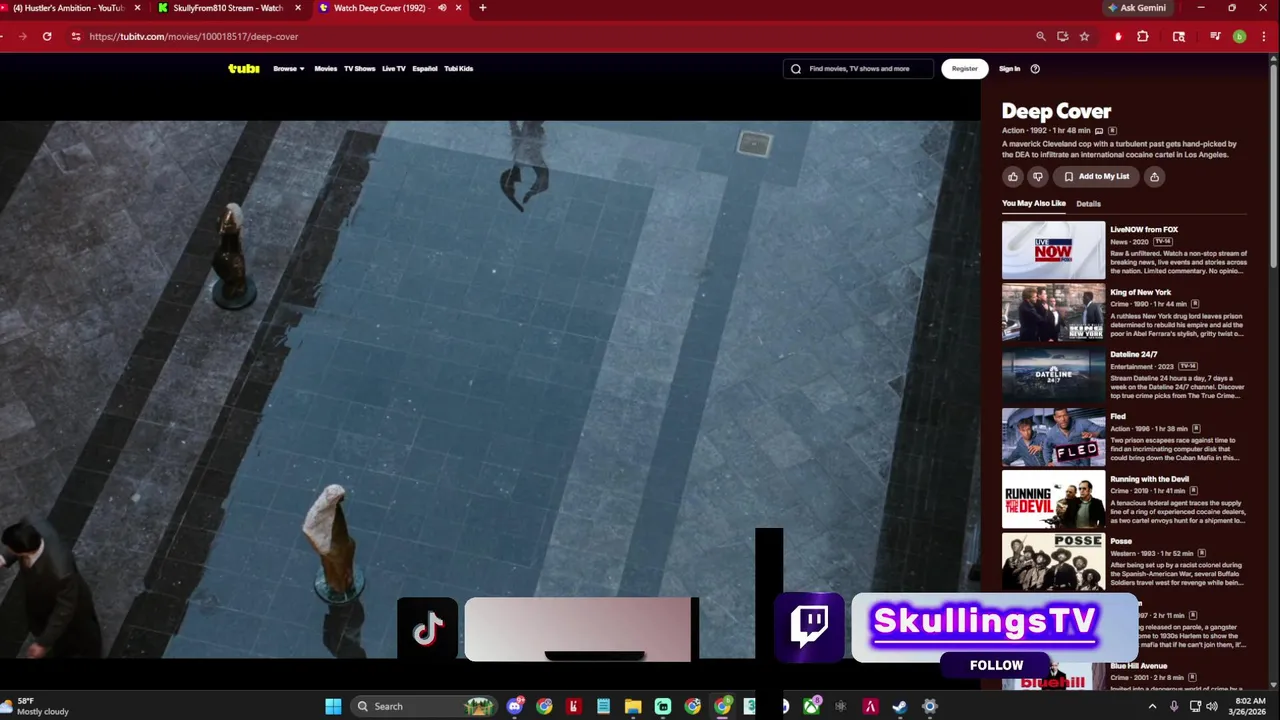Open the Dateline 24/7 thumbnail
Viewport: 1280px width, 720px height.
coord(1053,375)
